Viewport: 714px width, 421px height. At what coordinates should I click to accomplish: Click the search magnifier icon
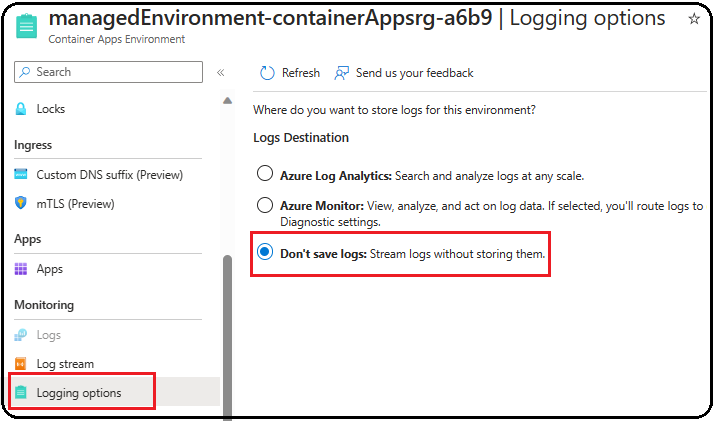point(25,72)
